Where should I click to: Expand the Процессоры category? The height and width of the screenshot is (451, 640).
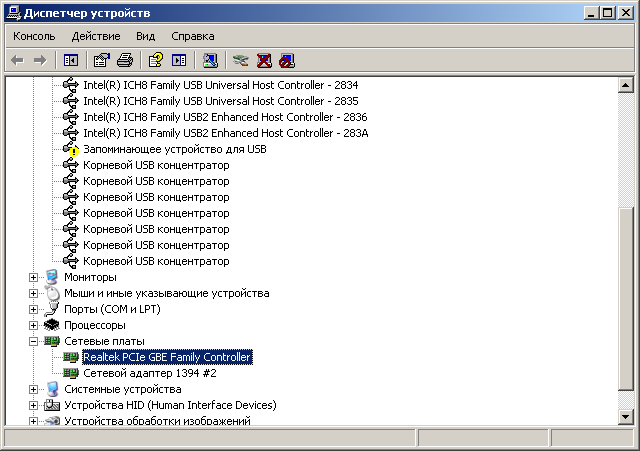33,326
